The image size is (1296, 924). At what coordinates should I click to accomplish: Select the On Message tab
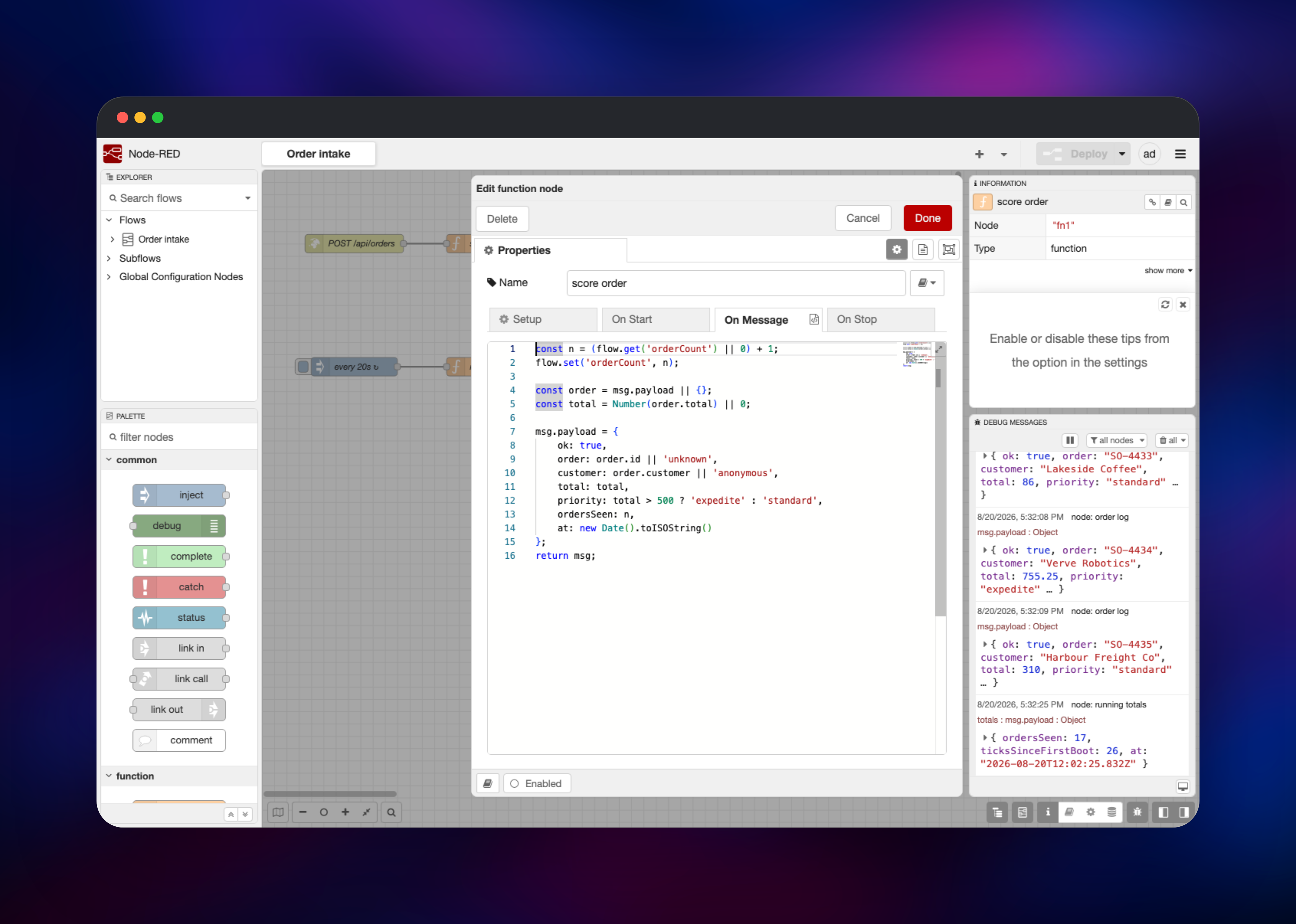point(769,320)
